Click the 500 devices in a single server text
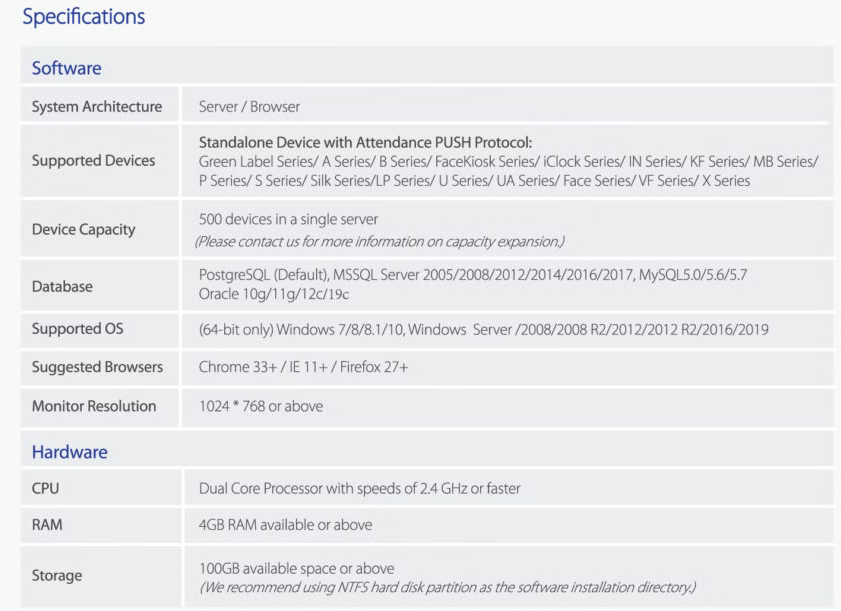This screenshot has height=611, width=841. tap(288, 219)
